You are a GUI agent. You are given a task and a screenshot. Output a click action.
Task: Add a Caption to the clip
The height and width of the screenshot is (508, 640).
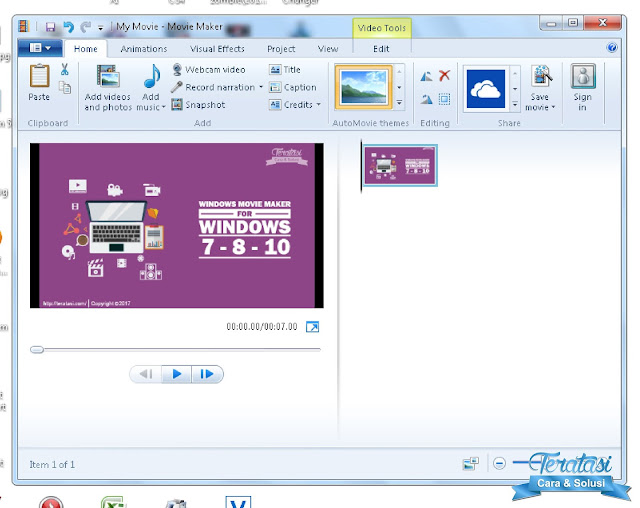click(x=293, y=87)
